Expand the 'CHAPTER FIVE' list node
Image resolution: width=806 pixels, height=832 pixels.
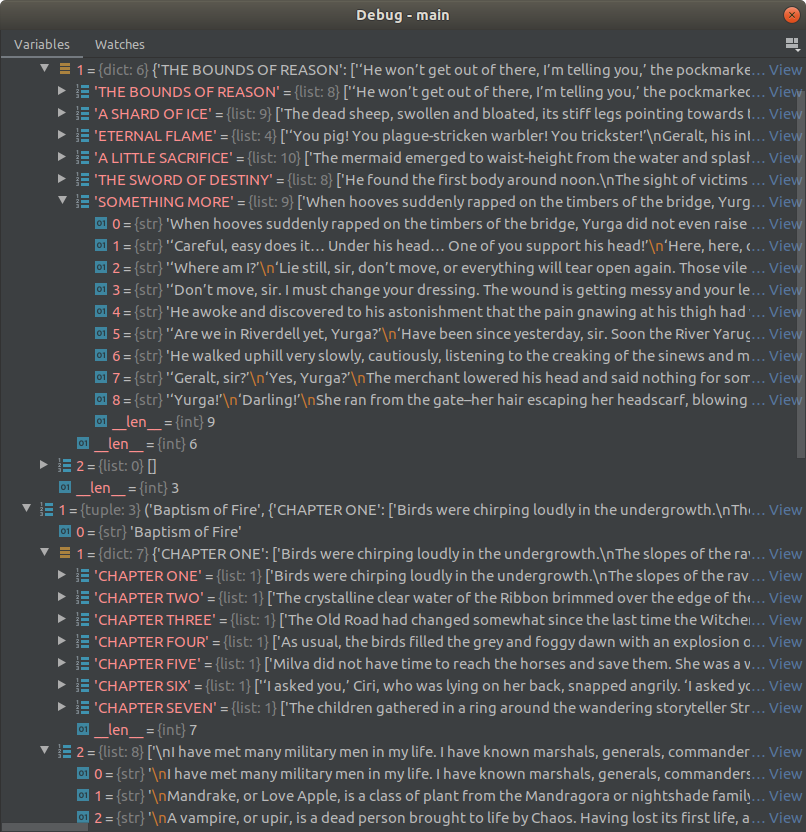(x=62, y=663)
